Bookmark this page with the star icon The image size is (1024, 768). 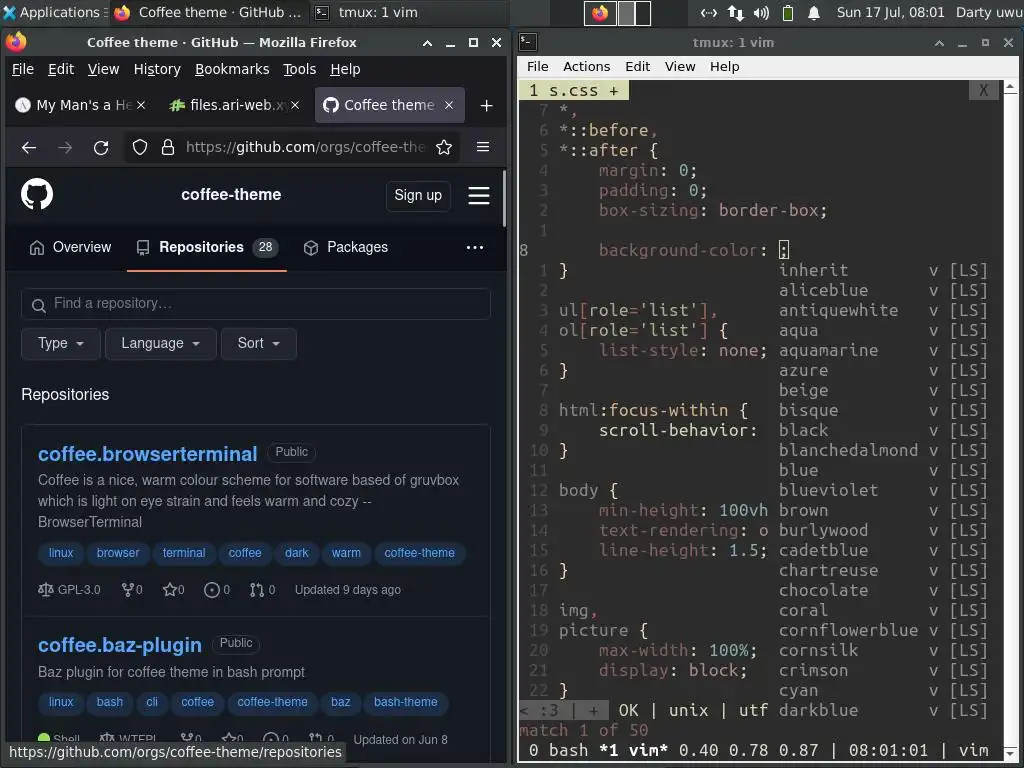point(444,148)
